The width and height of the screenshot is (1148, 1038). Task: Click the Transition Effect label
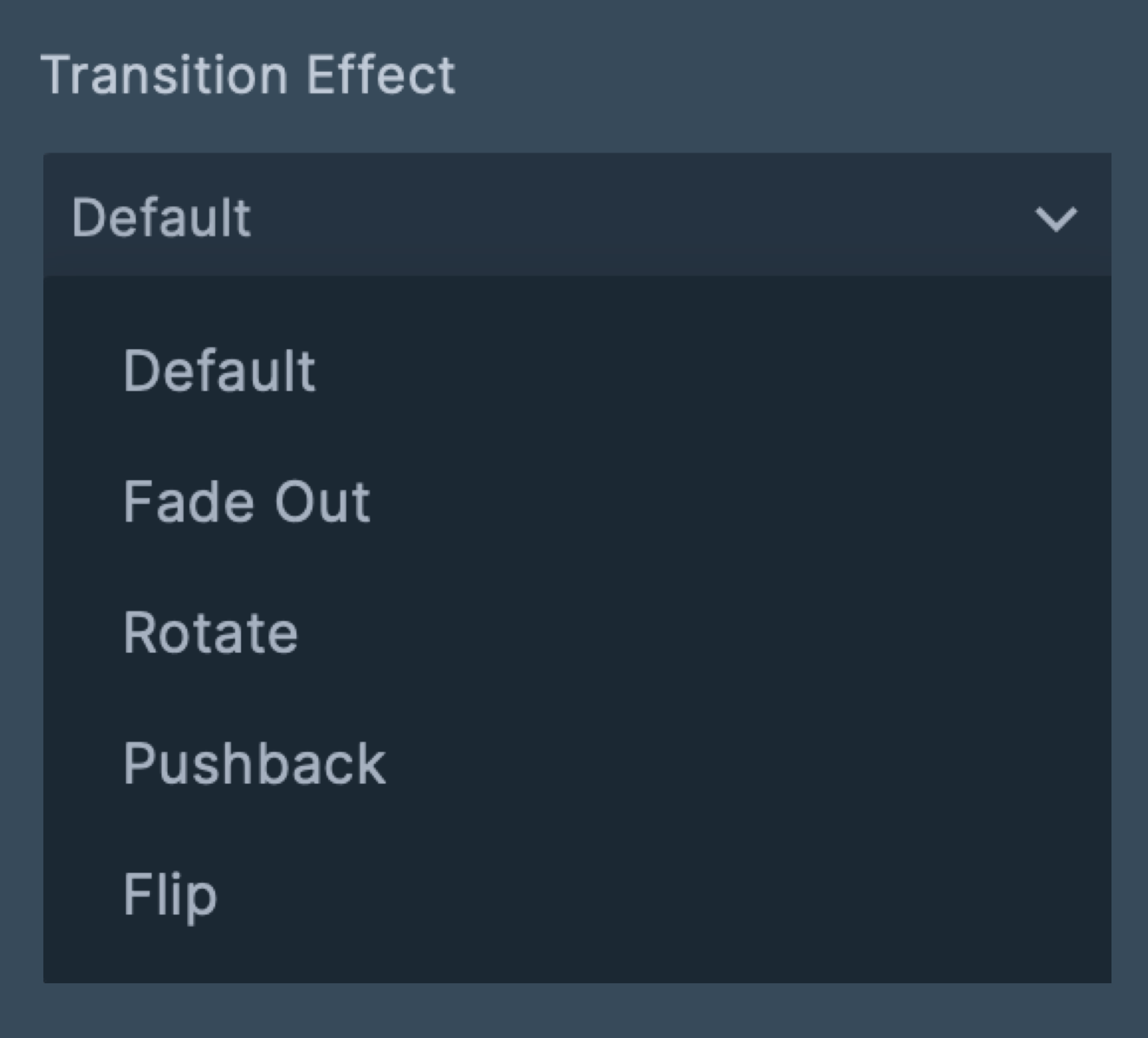[x=248, y=75]
